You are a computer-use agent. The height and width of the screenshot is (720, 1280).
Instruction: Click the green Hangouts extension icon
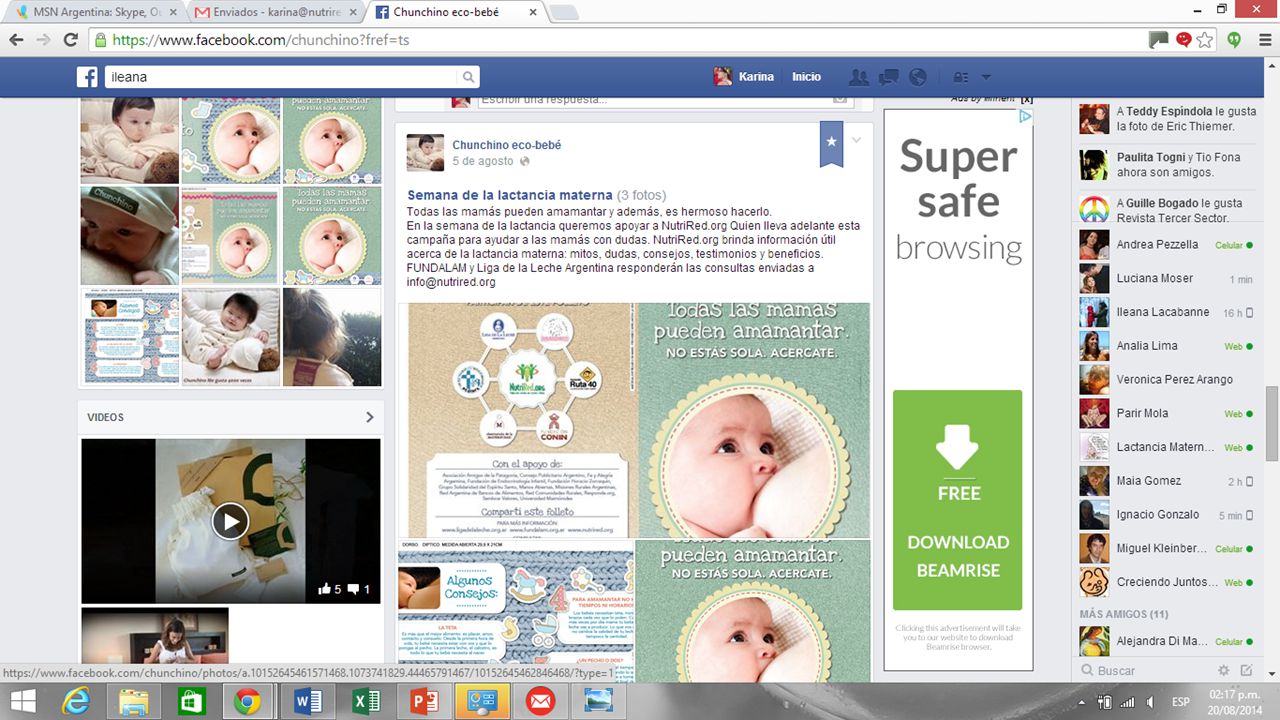1234,40
